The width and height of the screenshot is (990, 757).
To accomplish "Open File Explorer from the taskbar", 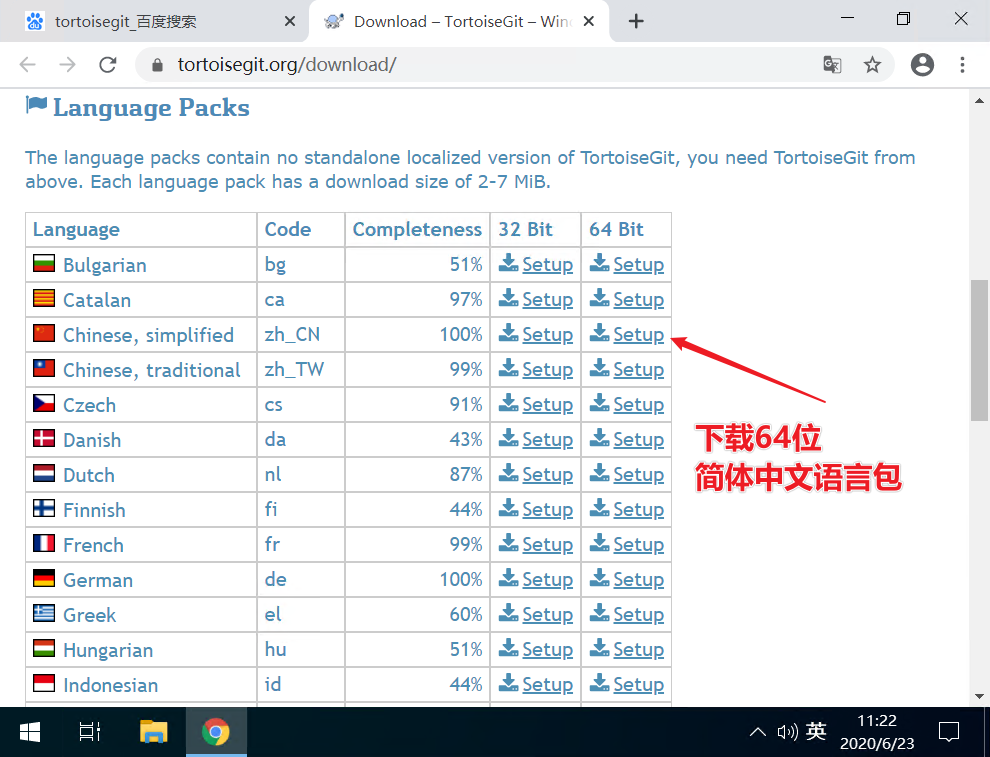I will (153, 731).
